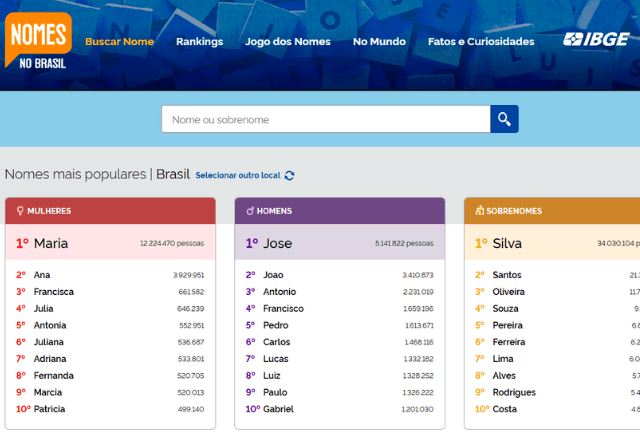Click the family icon in Sobrenomes header

(480, 211)
